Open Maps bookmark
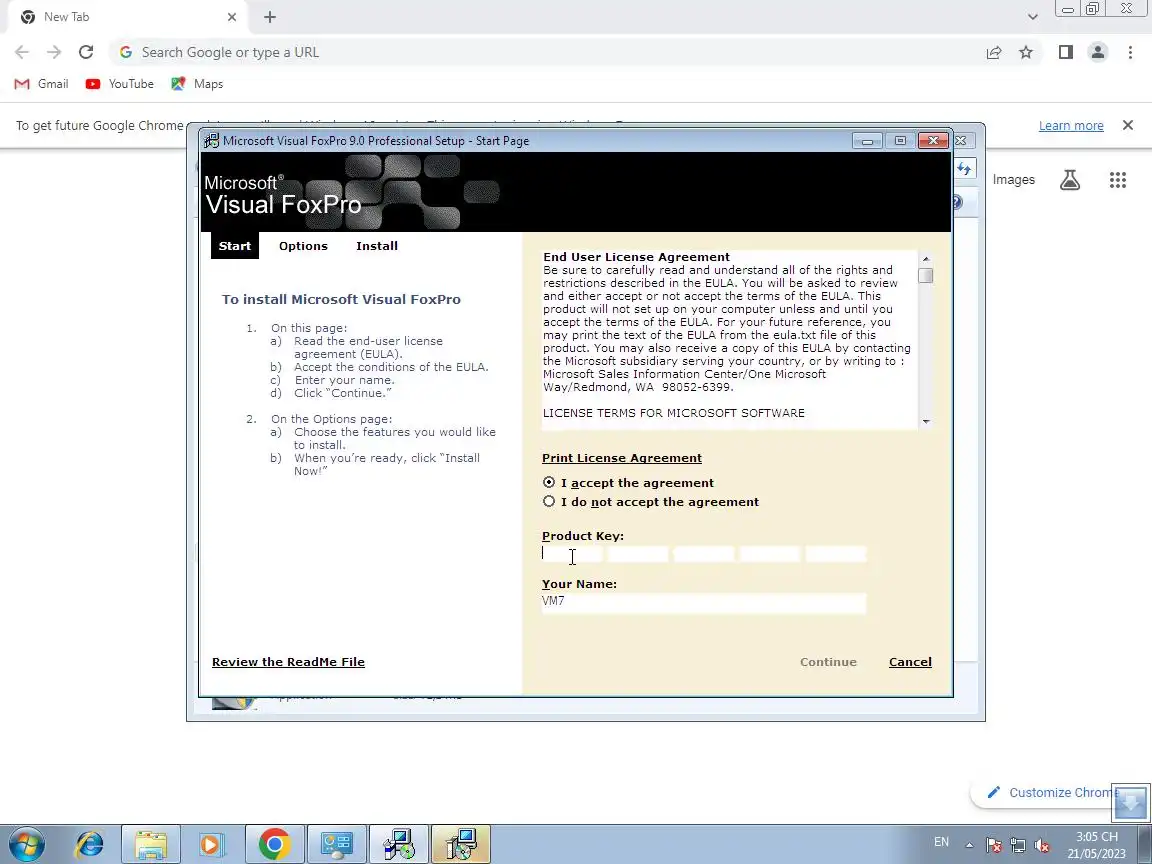Viewport: 1152px width, 864px height. coord(197,84)
